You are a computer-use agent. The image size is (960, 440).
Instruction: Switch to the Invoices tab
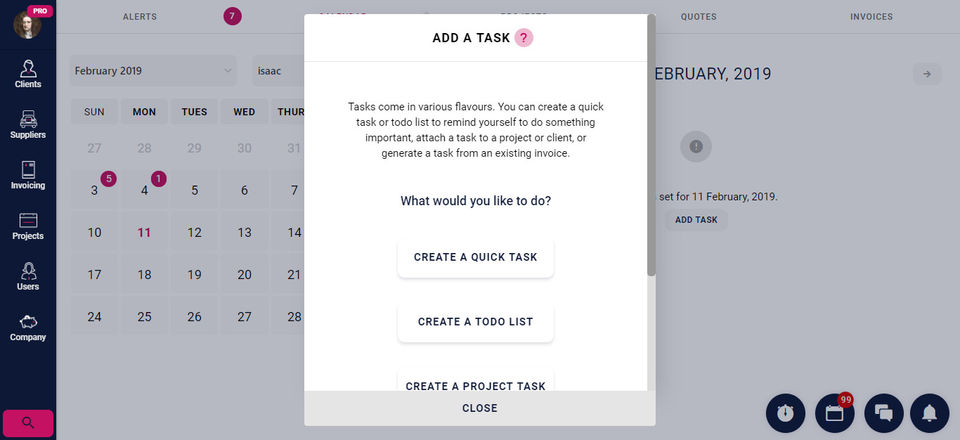click(x=871, y=17)
